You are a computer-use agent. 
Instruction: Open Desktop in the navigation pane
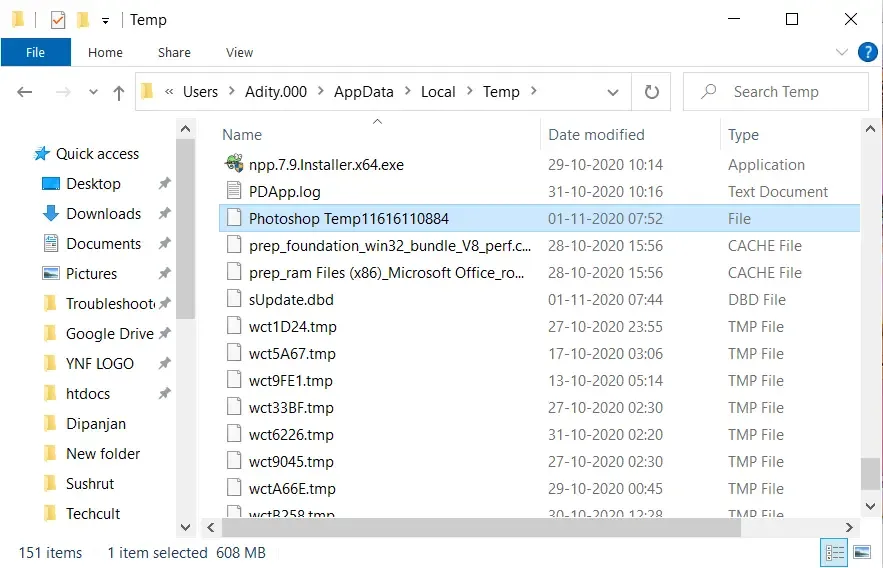pos(93,184)
